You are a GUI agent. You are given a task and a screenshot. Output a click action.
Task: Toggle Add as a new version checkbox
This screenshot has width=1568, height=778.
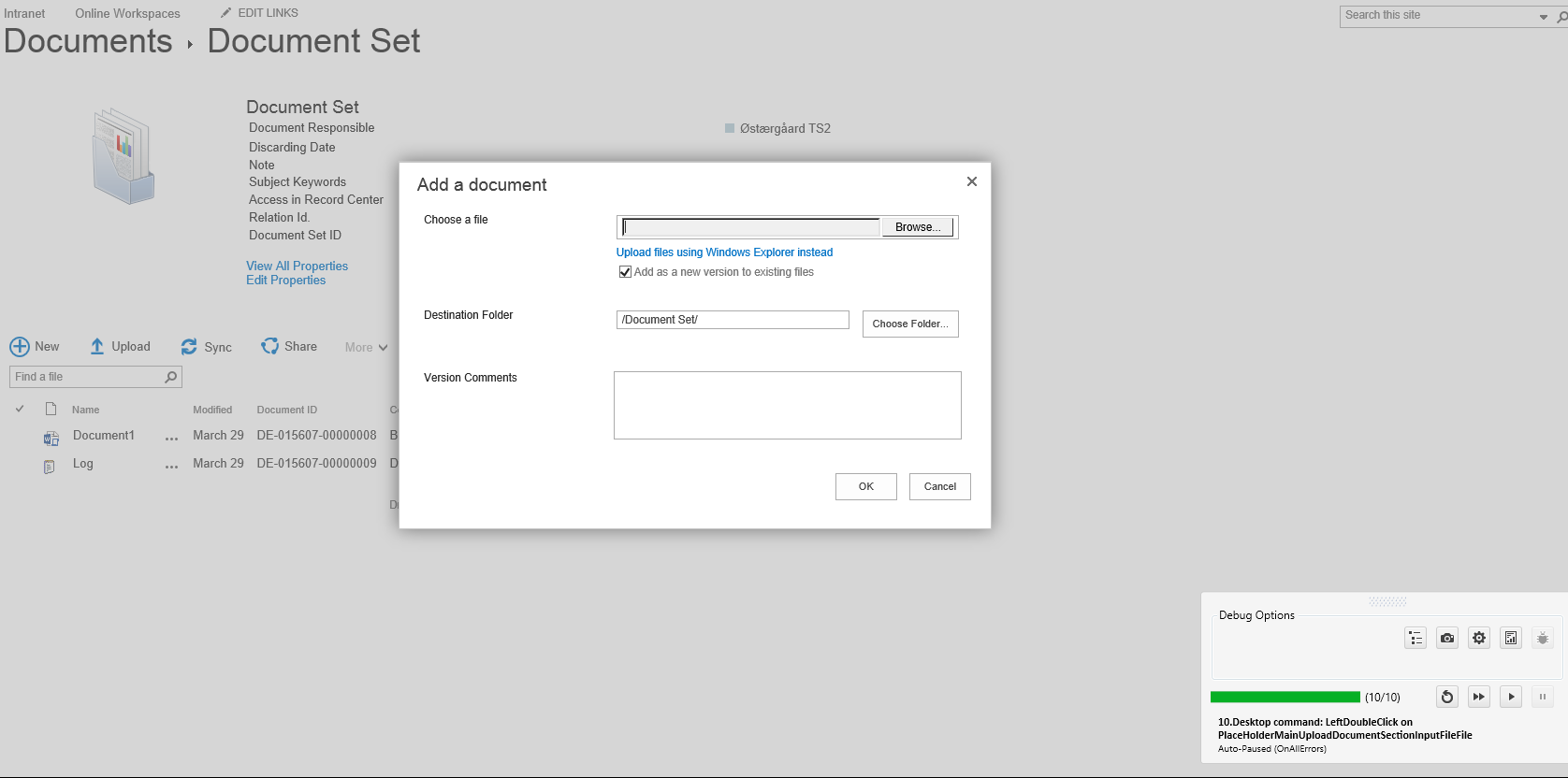(x=625, y=272)
